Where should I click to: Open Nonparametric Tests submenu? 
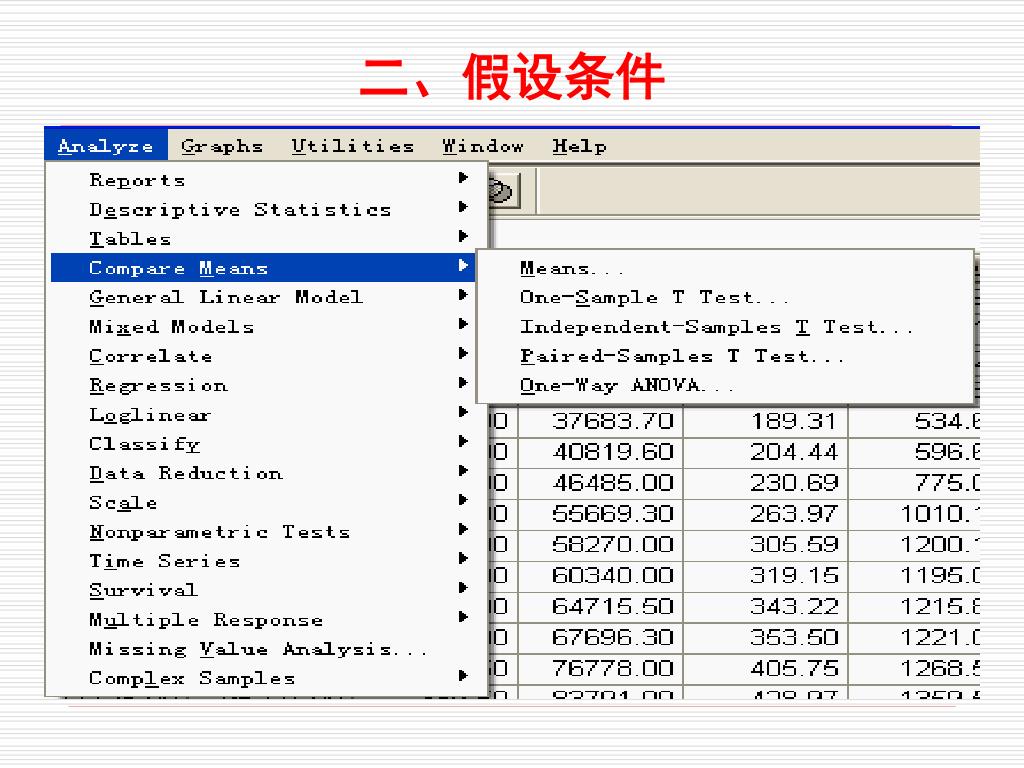(x=261, y=532)
